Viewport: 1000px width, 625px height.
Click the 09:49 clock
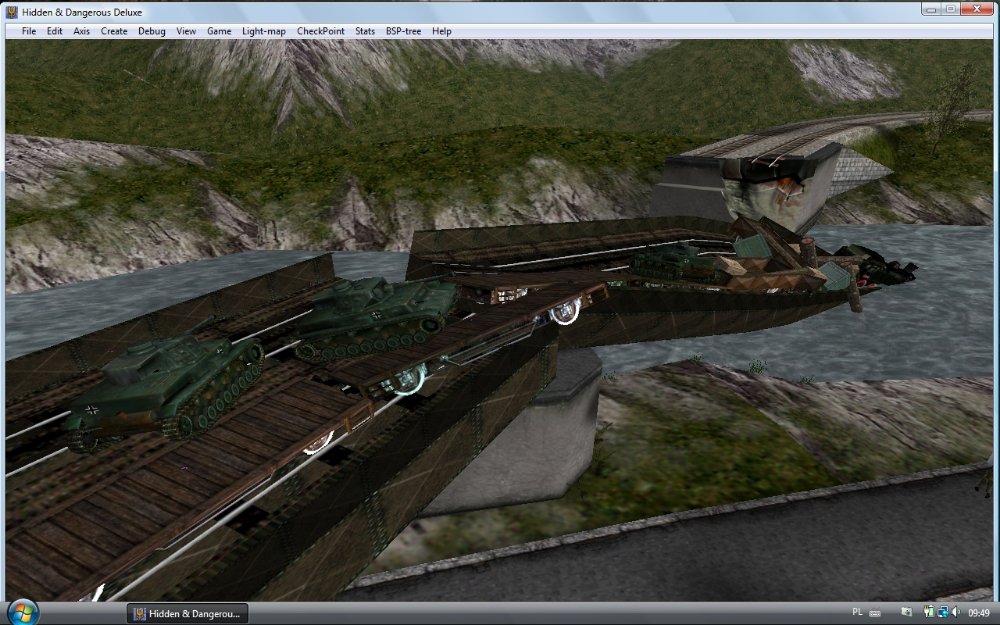(x=979, y=613)
